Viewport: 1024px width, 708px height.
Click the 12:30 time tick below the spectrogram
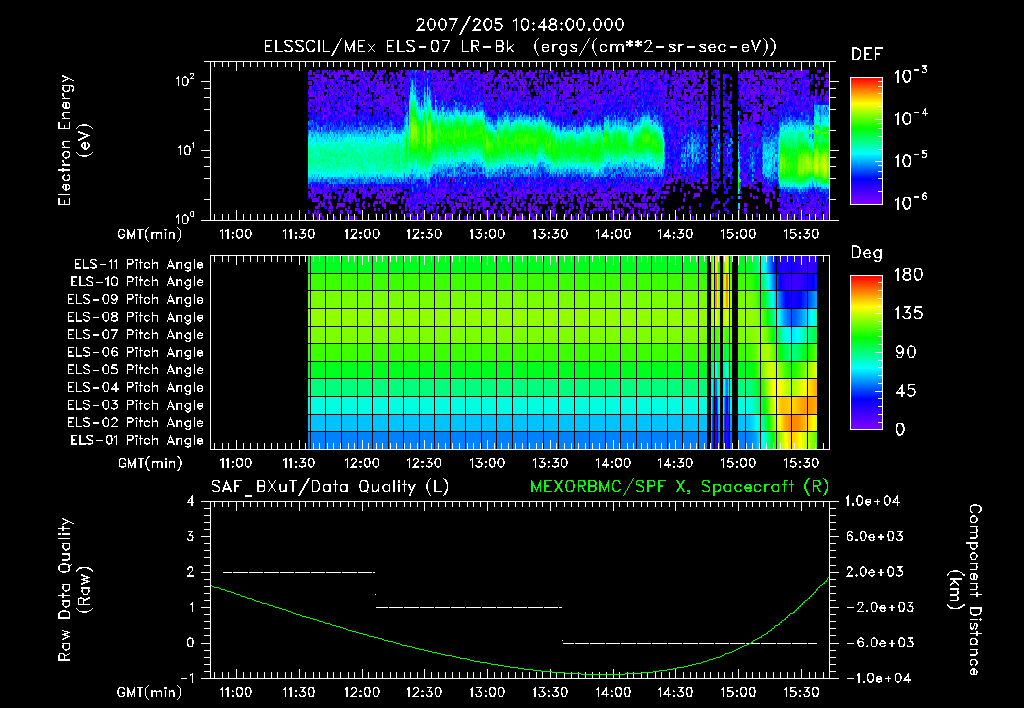click(x=424, y=234)
